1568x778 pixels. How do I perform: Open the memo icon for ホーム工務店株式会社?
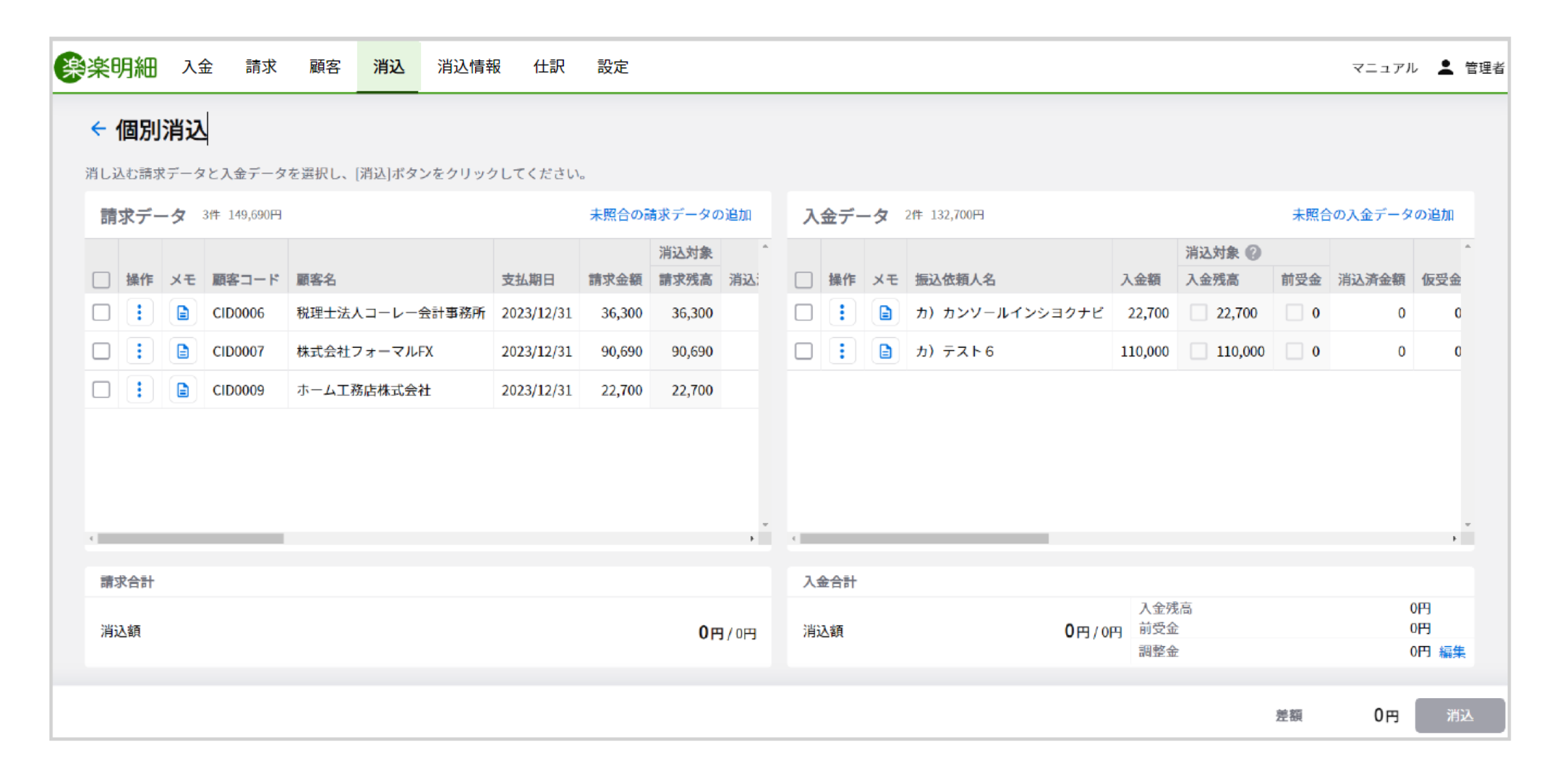click(x=183, y=390)
